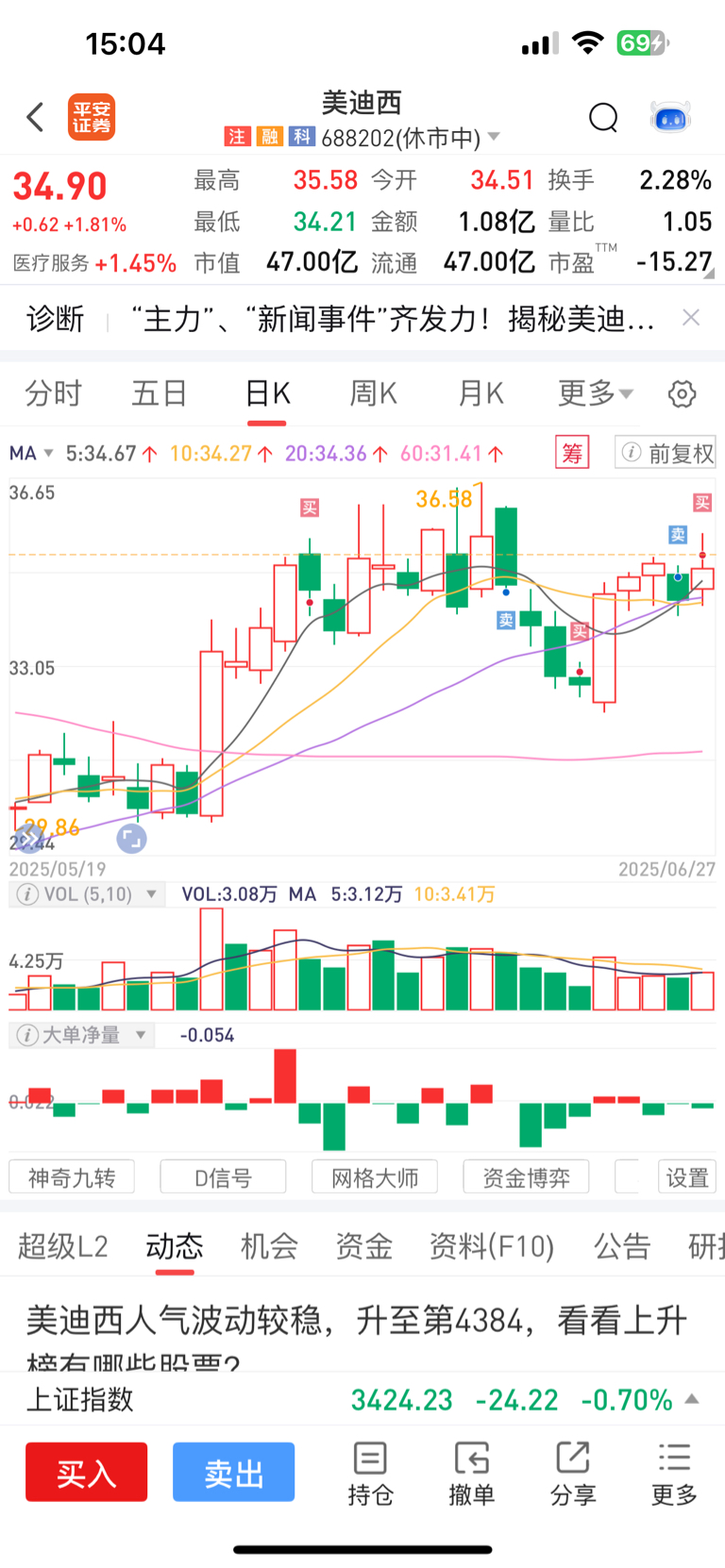Select the 日K chart tab

(267, 393)
